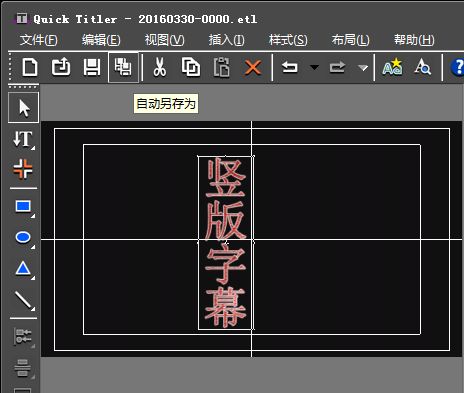Click the 自动另存为 tooltip label
Image resolution: width=464 pixels, height=393 pixels.
166,104
